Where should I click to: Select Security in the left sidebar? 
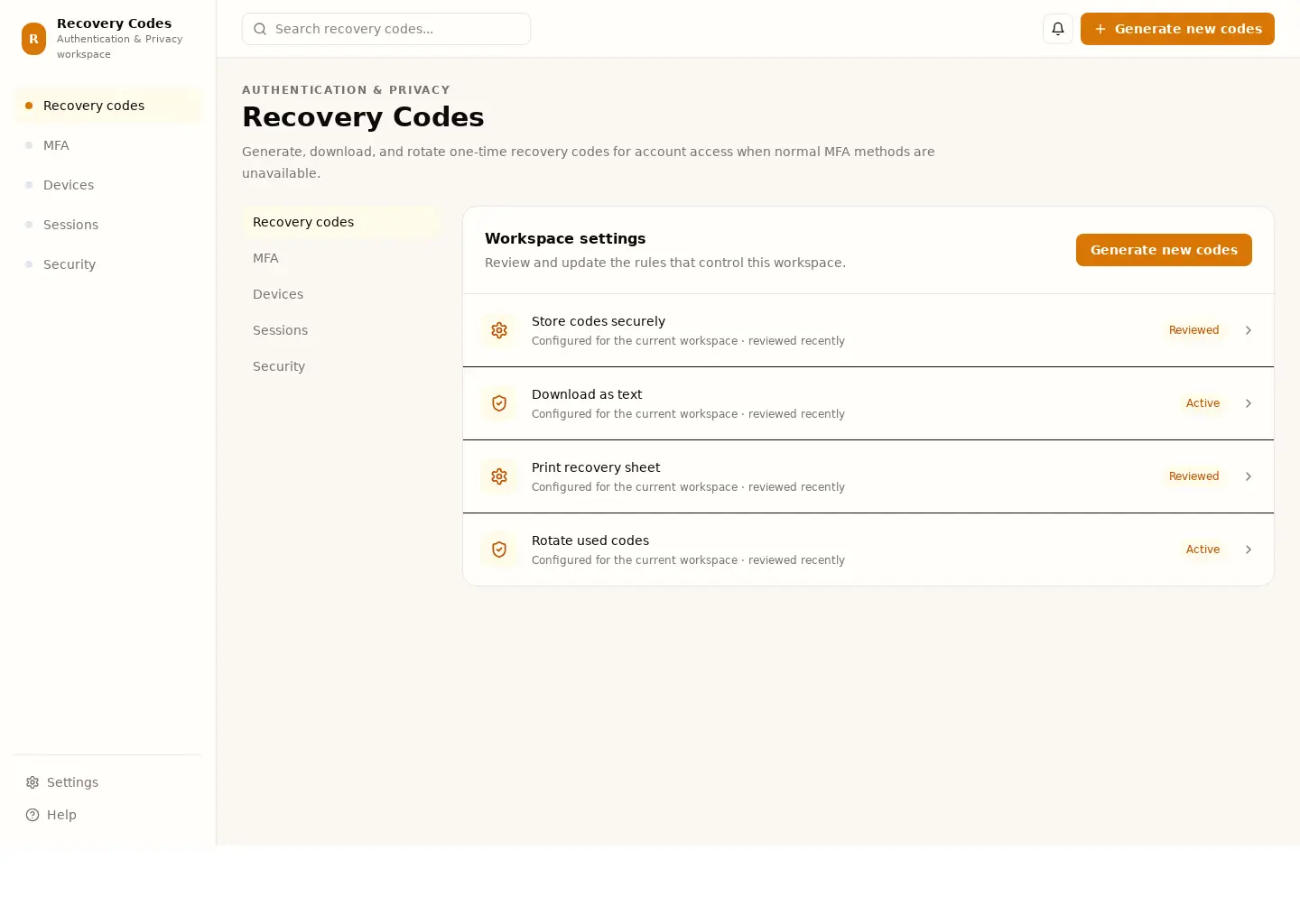[107, 264]
